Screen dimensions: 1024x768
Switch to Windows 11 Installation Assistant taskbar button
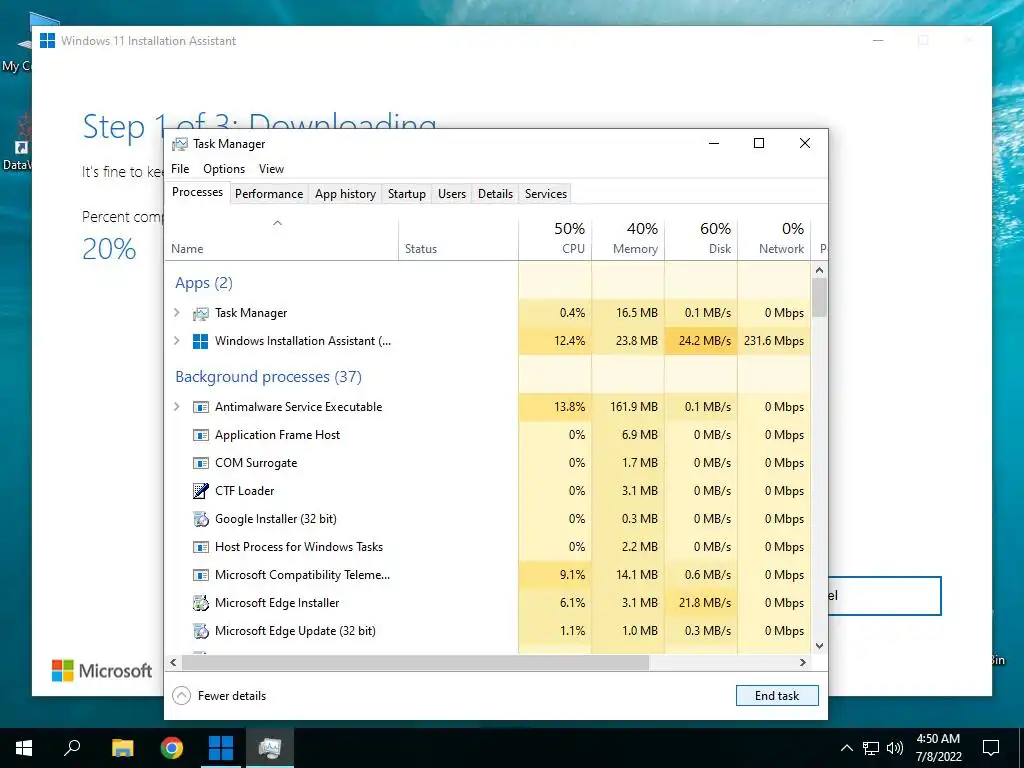(221, 748)
